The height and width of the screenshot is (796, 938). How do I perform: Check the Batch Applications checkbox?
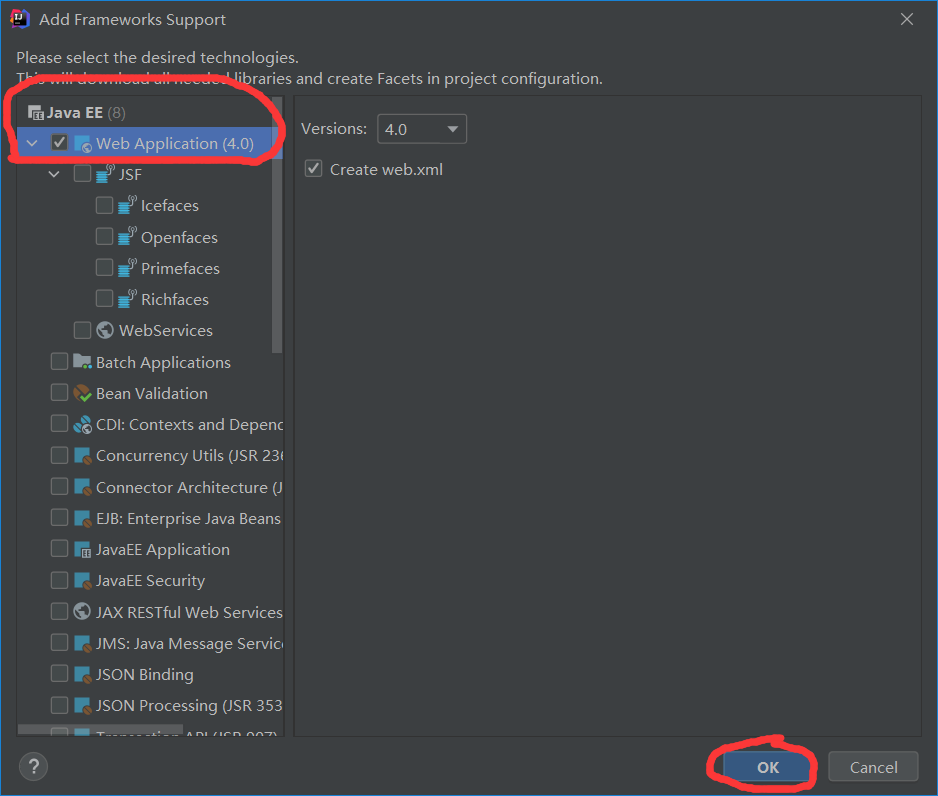[59, 361]
